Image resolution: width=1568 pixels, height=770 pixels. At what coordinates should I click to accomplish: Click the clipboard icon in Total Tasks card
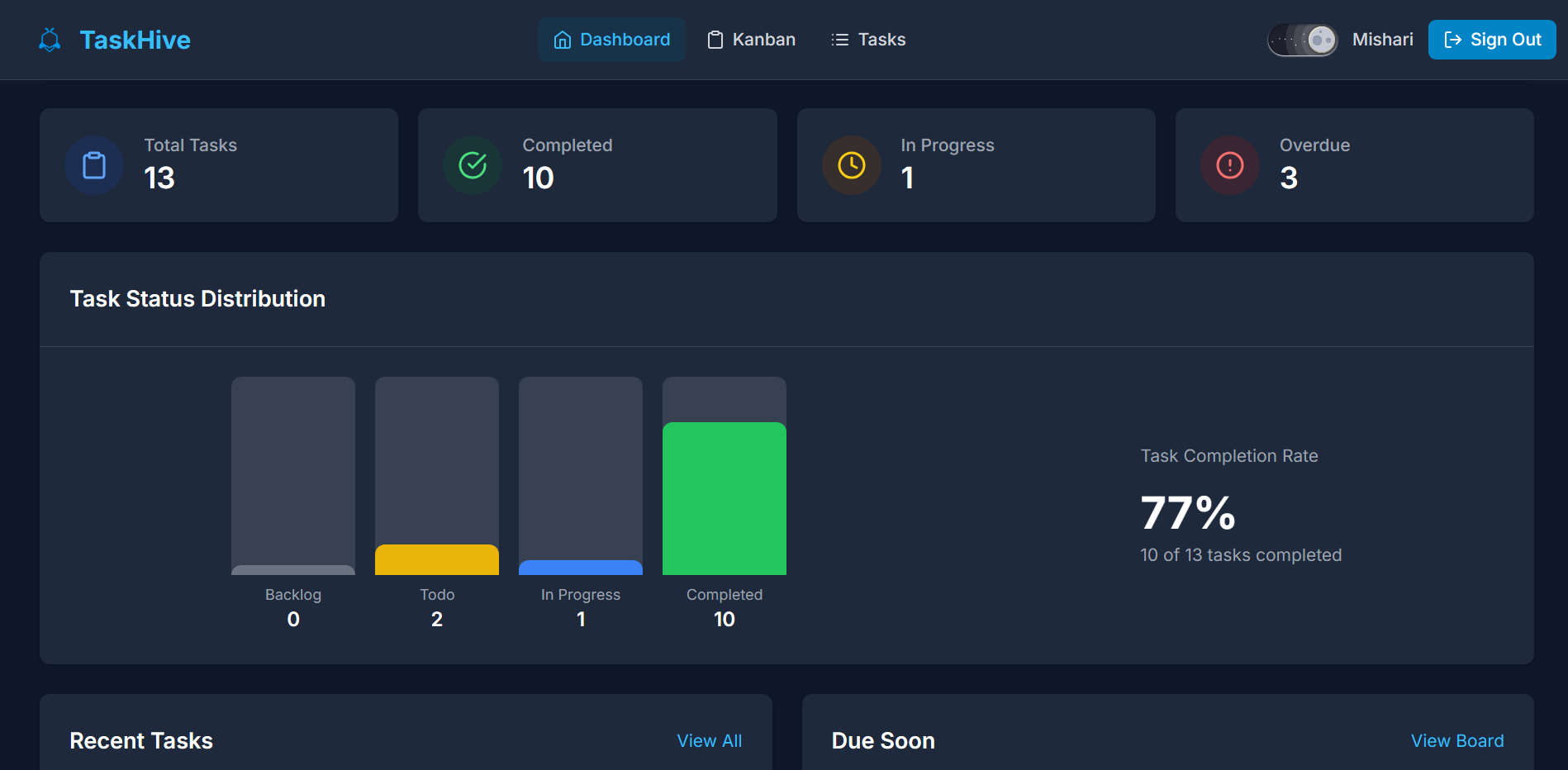[94, 165]
